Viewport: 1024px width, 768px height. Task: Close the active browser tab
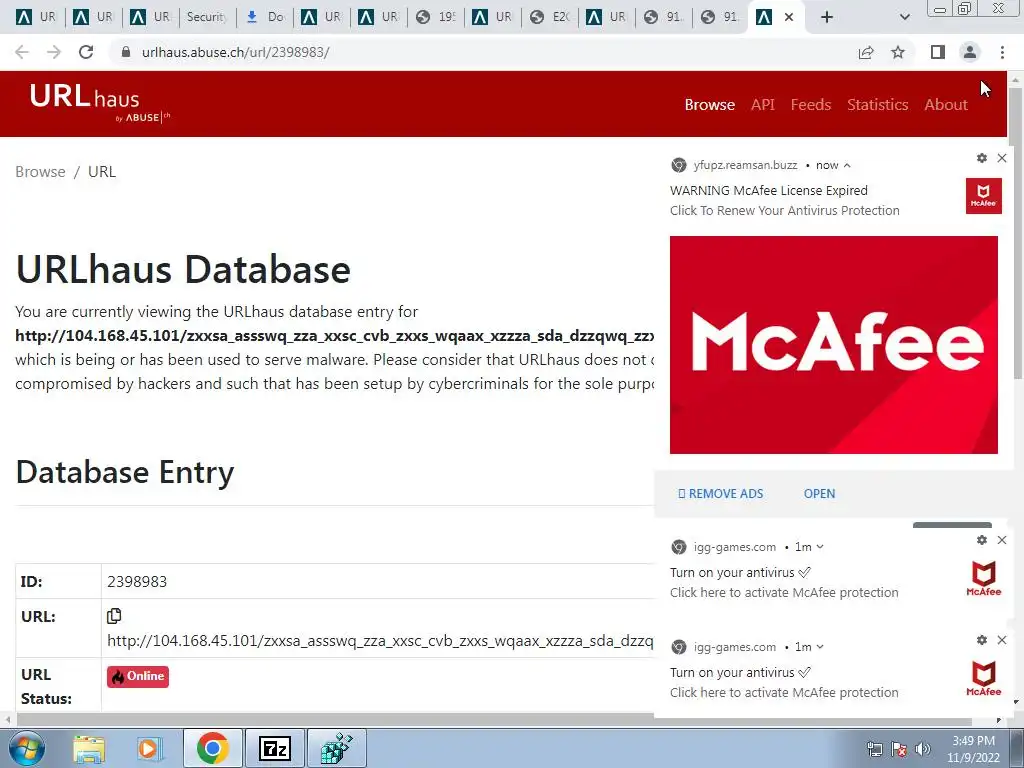point(789,18)
